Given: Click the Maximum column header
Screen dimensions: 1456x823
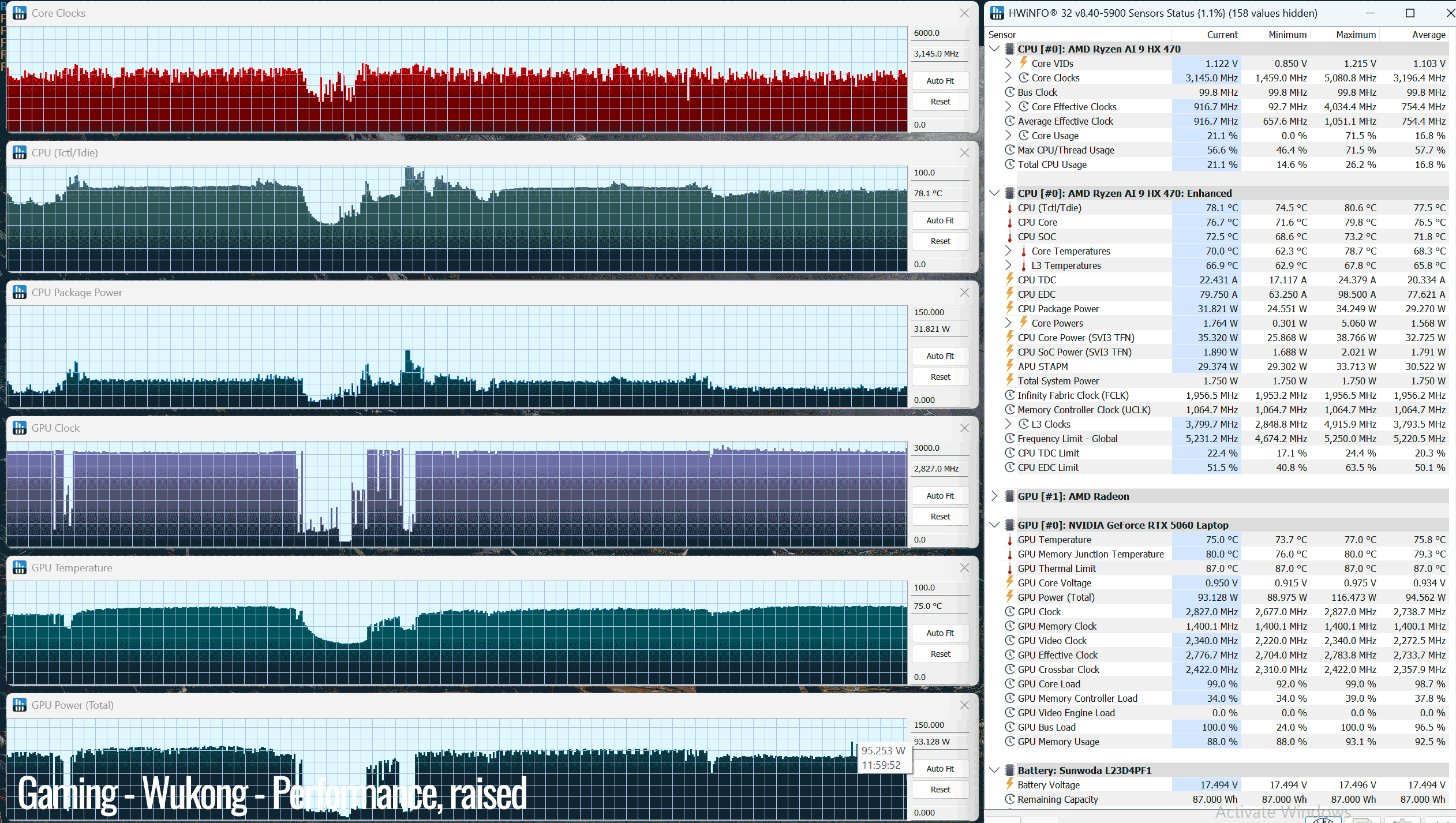Looking at the screenshot, I should (x=1356, y=35).
